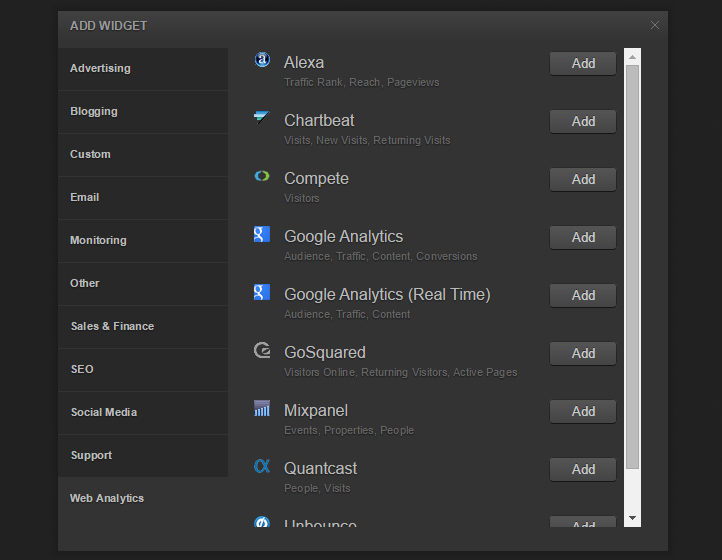Click 'Traffic Rank, Reach, Pageviews' description

point(361,82)
